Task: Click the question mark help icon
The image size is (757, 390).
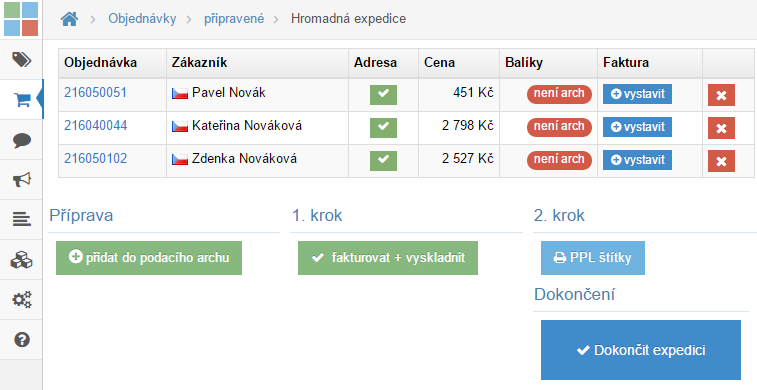Action: [x=22, y=340]
